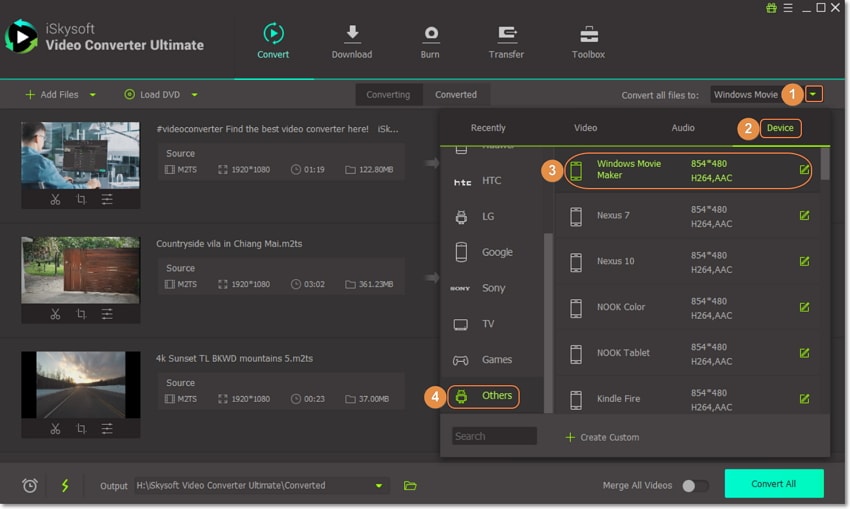Select Others device category
This screenshot has height=509, width=850.
(x=493, y=396)
